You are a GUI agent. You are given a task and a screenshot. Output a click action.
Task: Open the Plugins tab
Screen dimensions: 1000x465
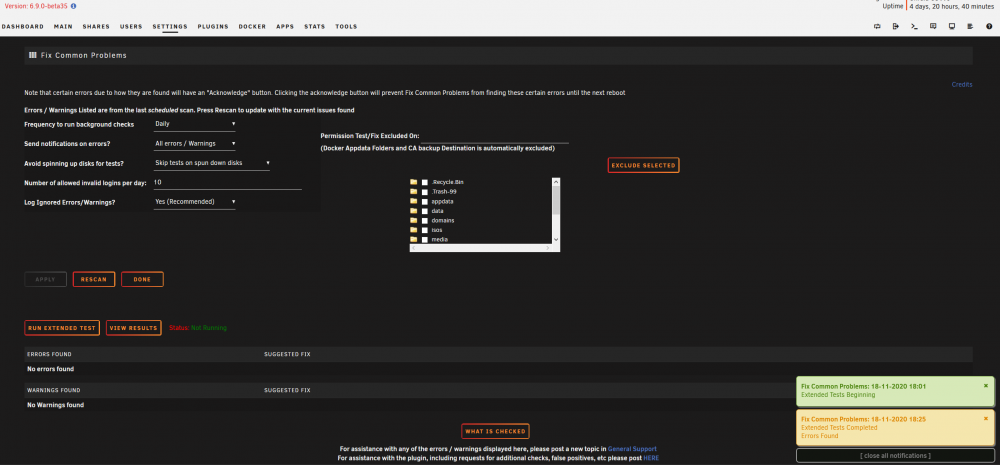213,27
